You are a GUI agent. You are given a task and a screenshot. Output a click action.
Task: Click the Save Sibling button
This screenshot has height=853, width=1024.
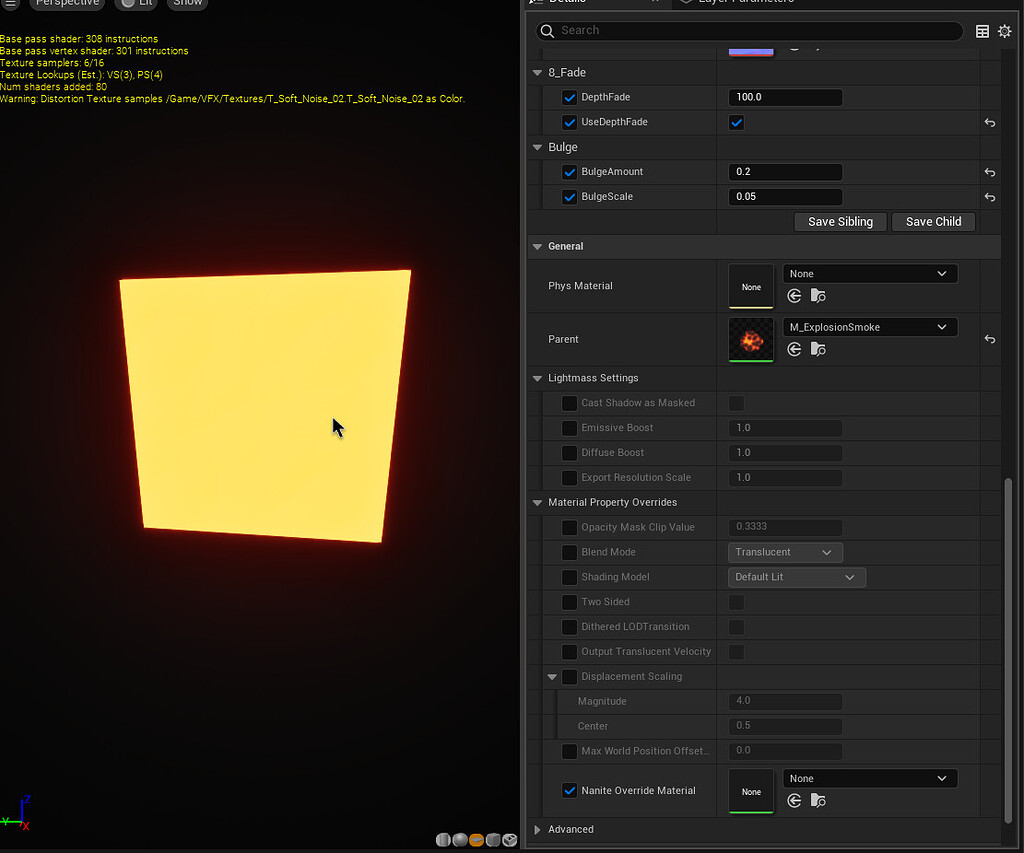click(840, 221)
